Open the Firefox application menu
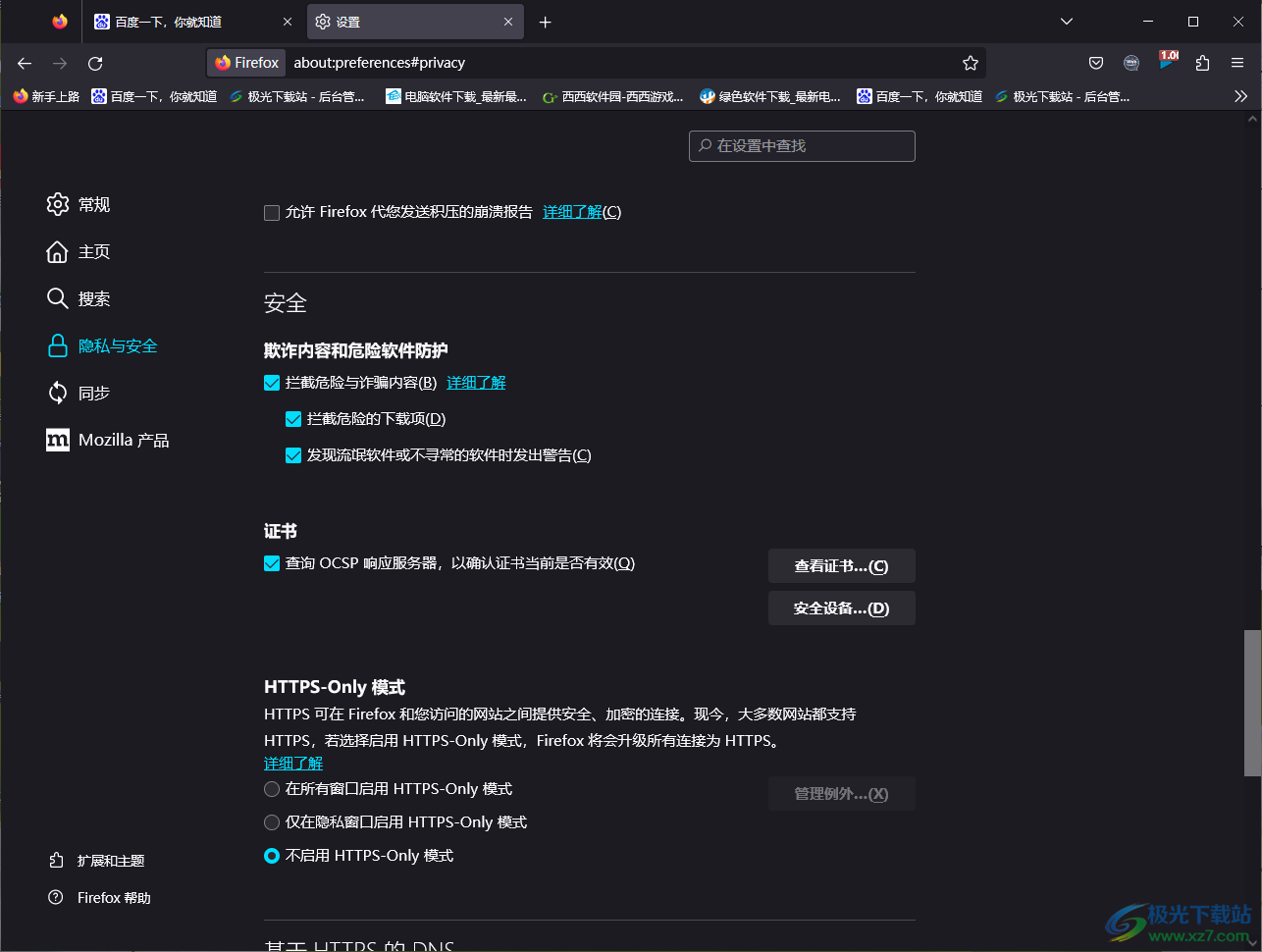The height and width of the screenshot is (952, 1262). (1237, 63)
